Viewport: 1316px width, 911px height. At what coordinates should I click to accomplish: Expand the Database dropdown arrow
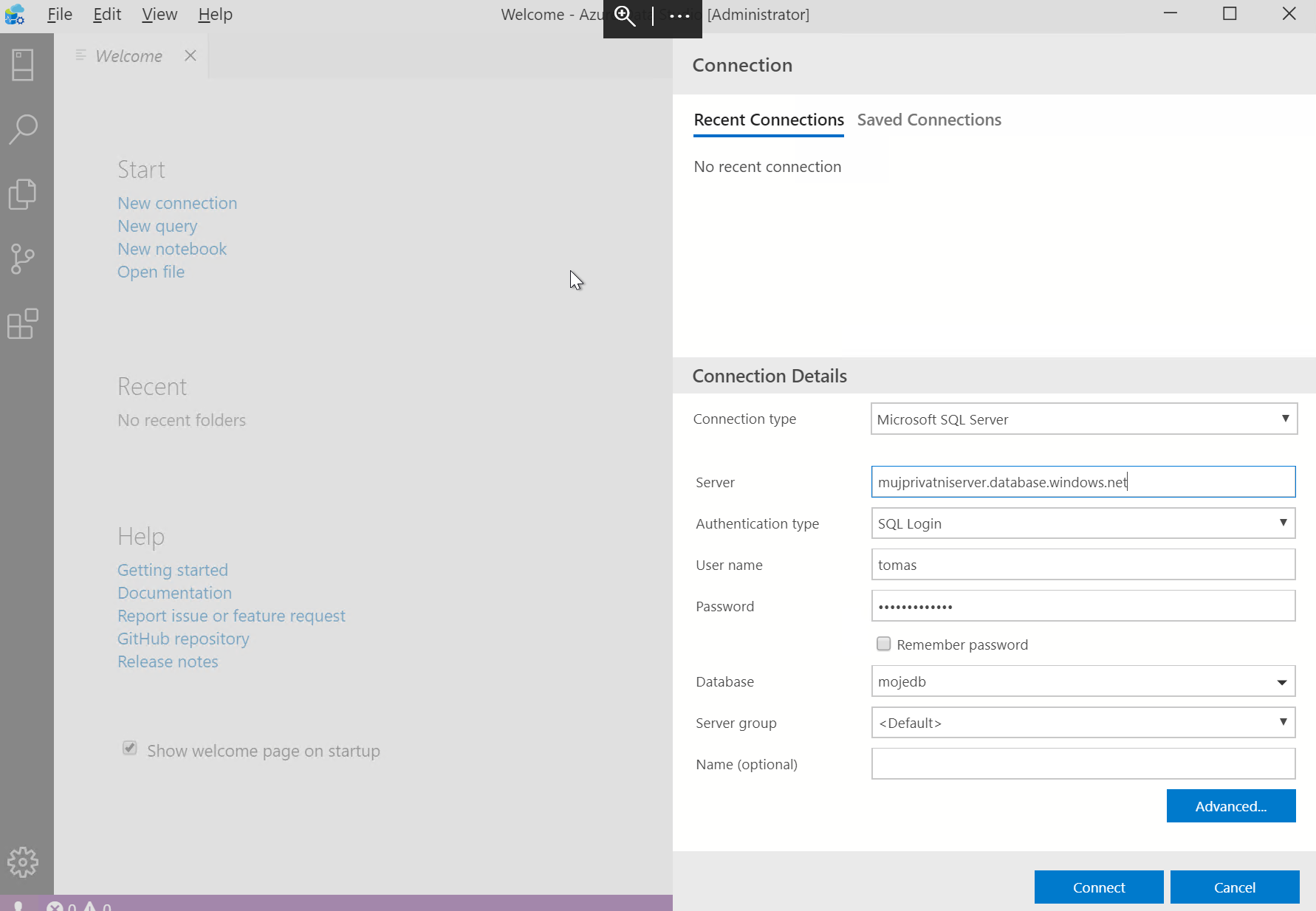coord(1282,682)
